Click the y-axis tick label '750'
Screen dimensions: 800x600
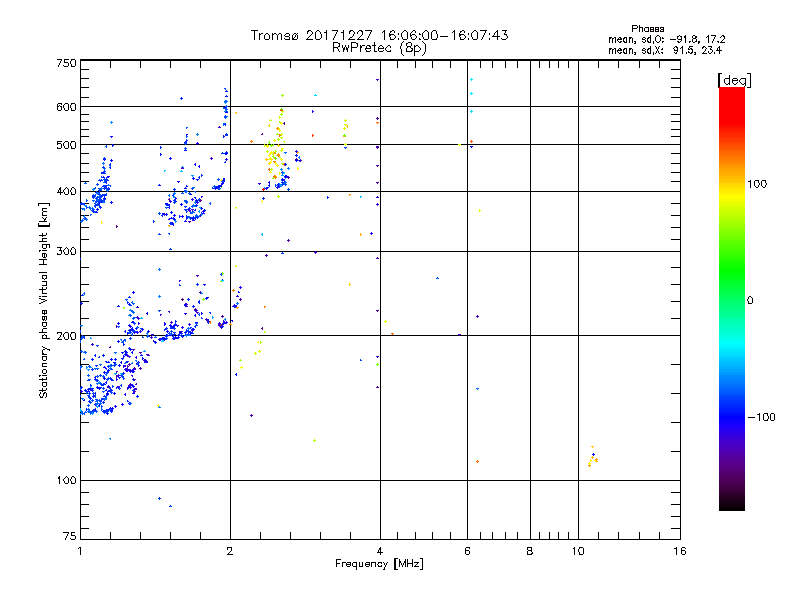pyautogui.click(x=66, y=63)
